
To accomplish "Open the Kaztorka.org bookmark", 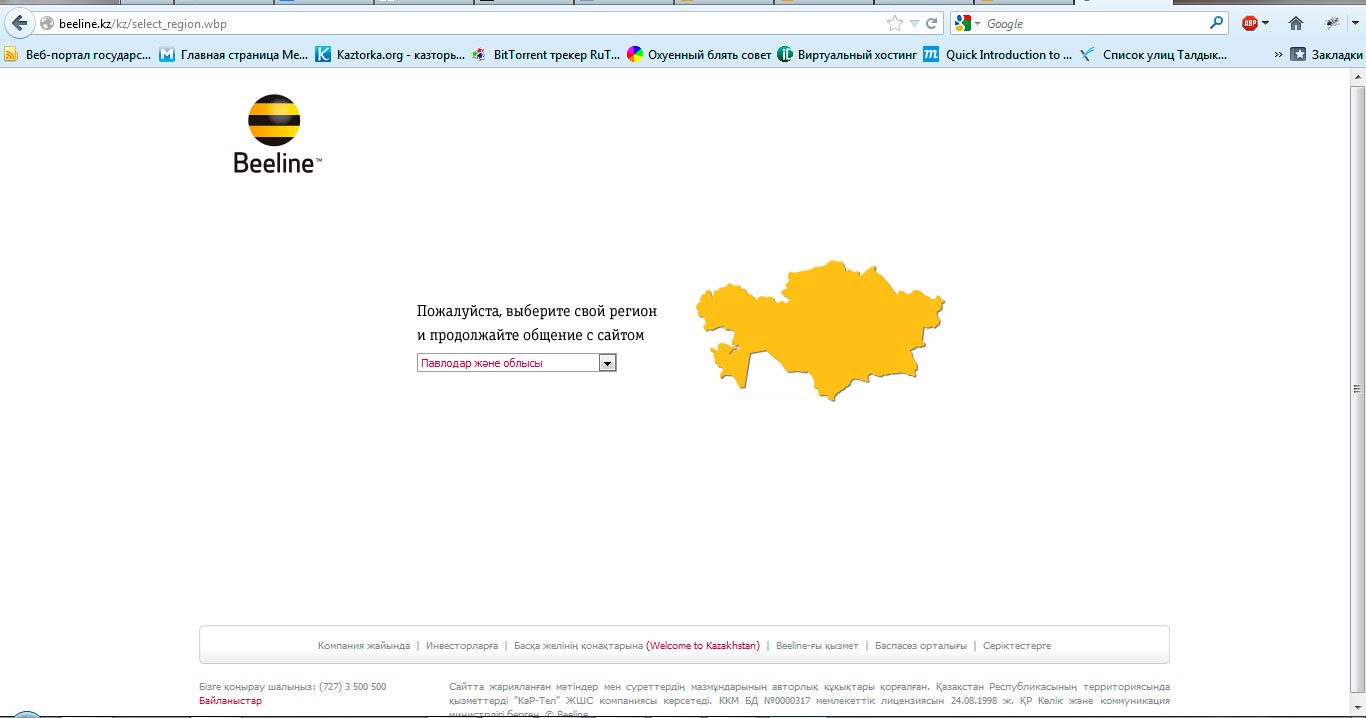I will pyautogui.click(x=390, y=55).
